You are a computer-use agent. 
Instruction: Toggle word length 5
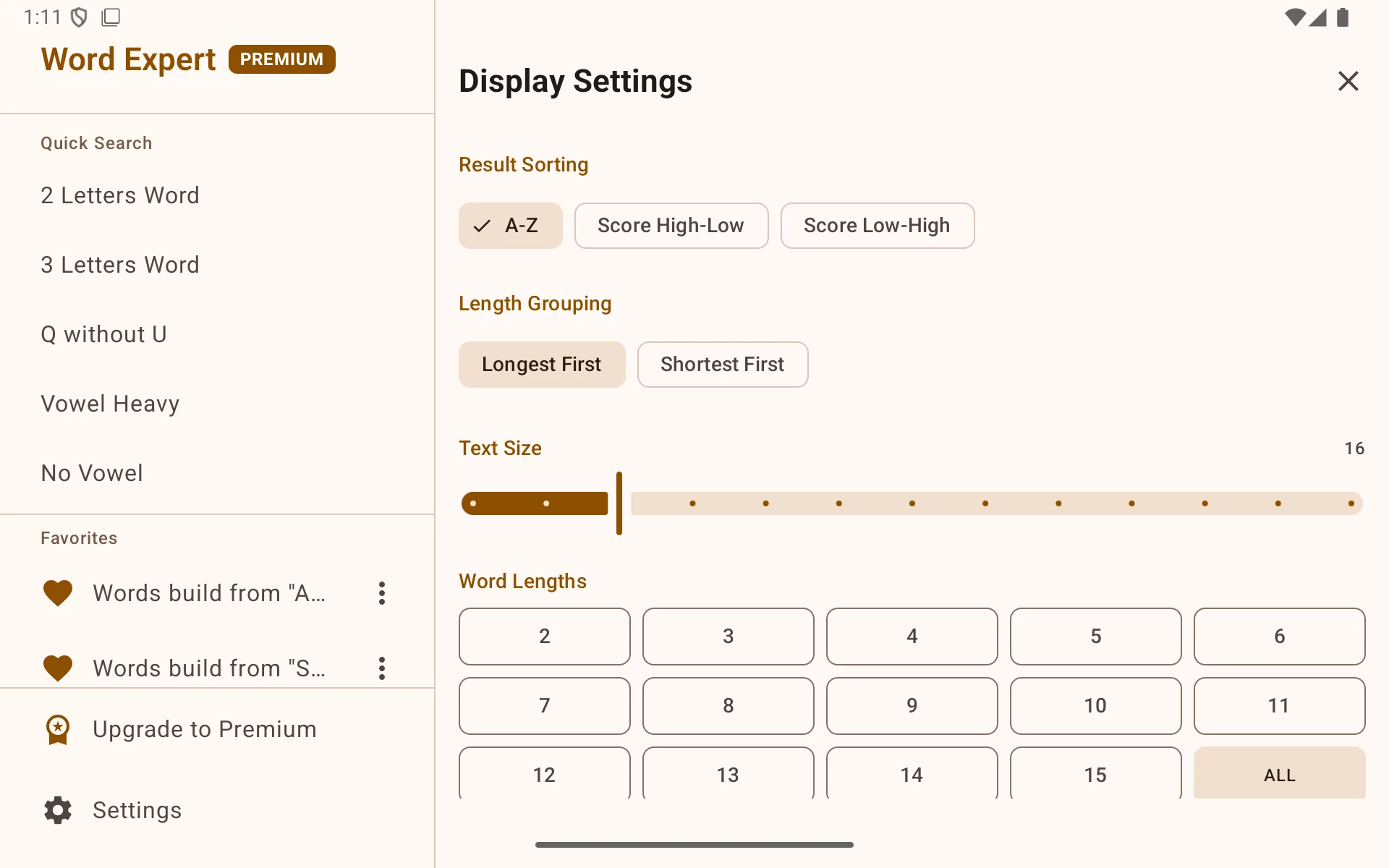point(1096,637)
